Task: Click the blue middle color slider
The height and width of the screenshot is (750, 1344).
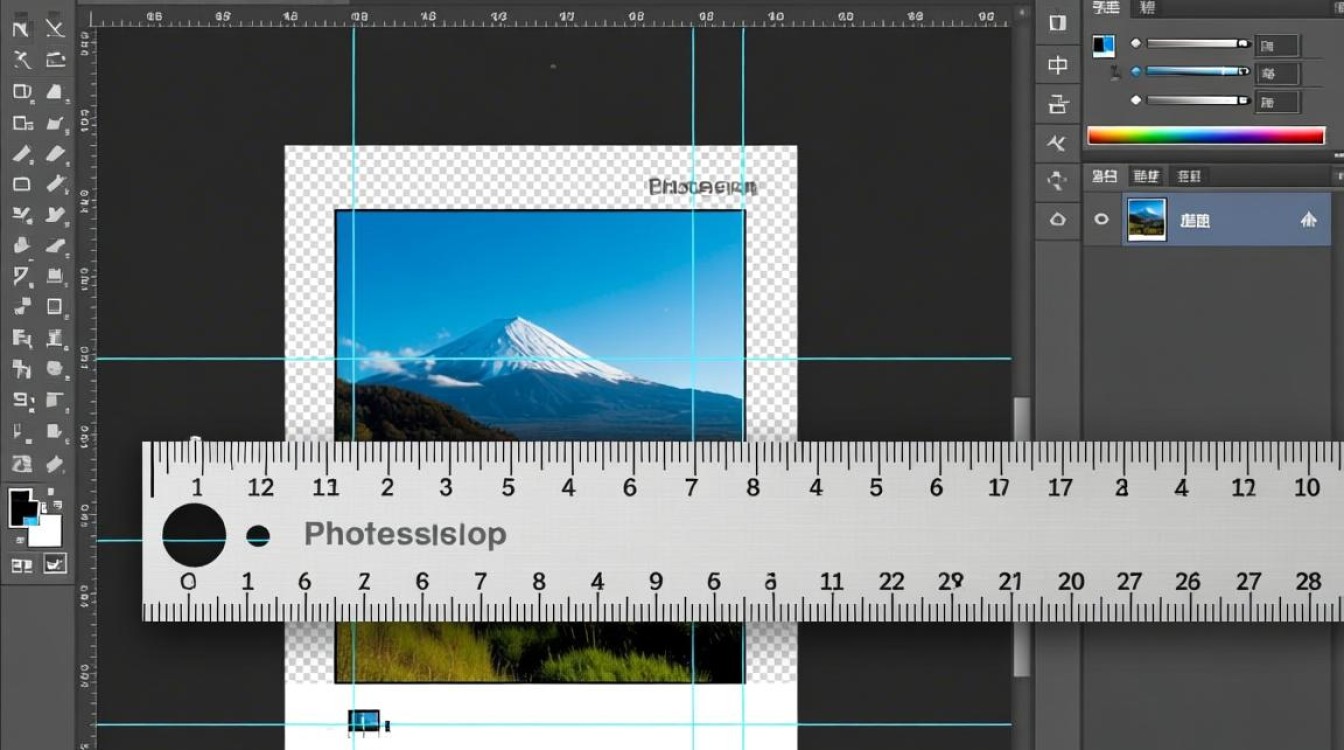Action: pos(1198,72)
